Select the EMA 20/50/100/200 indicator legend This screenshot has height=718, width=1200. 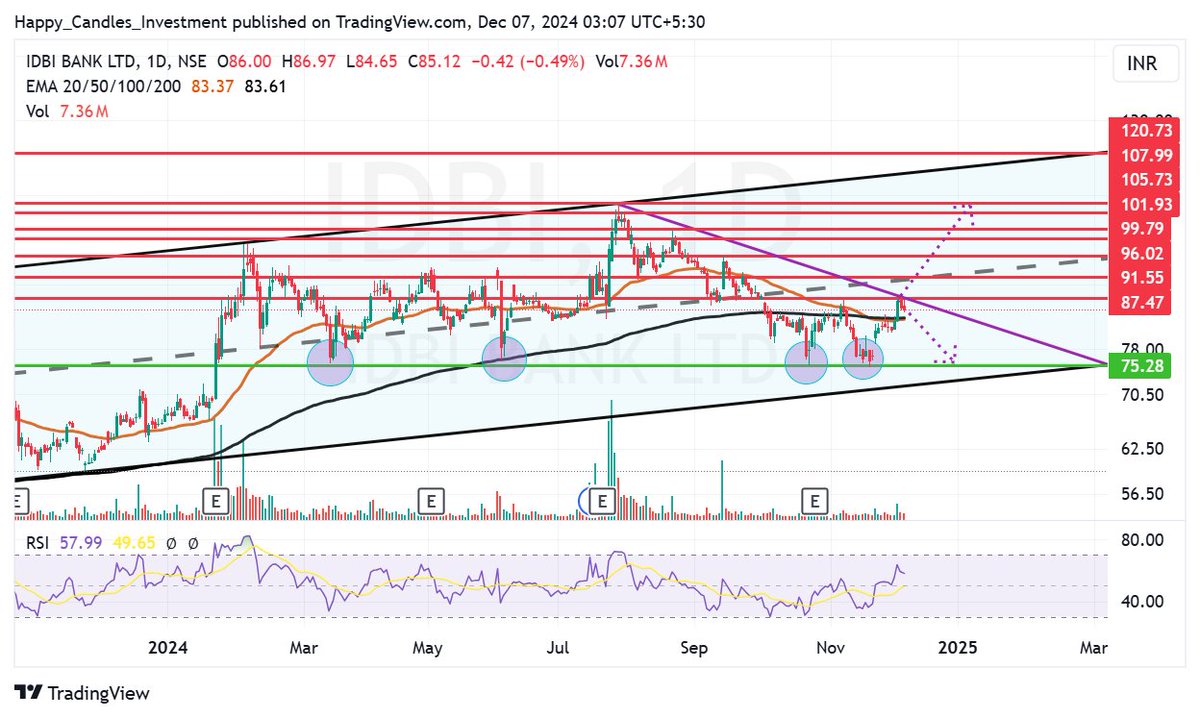pos(104,86)
